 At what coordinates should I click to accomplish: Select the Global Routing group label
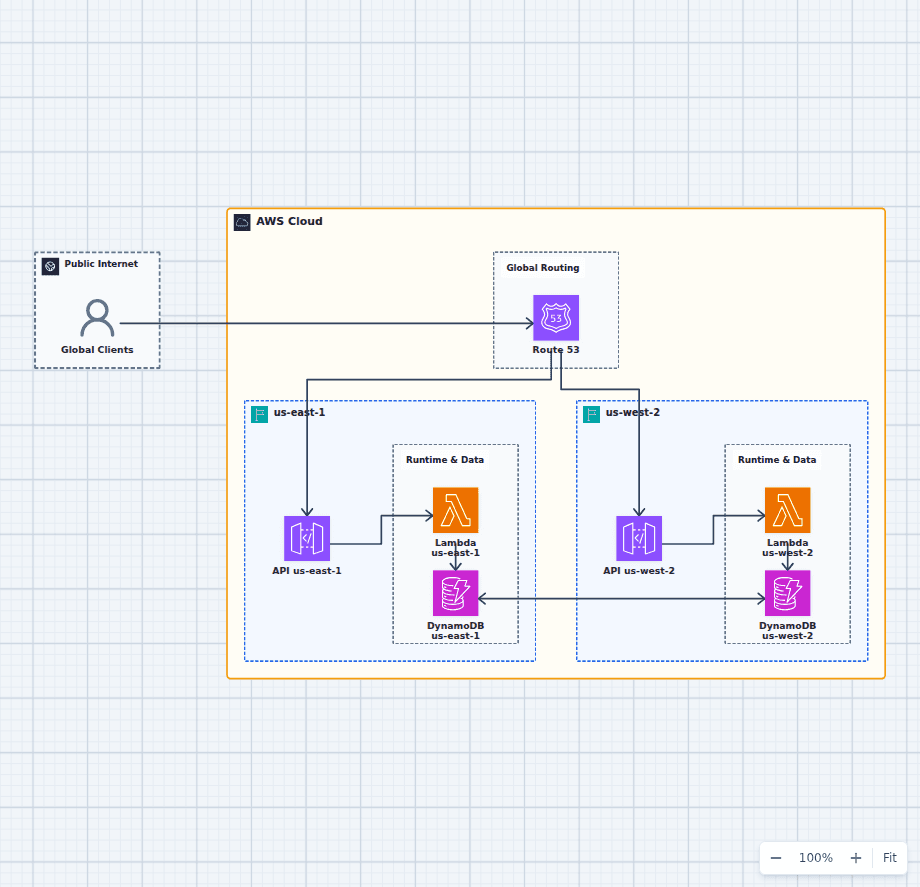point(543,268)
